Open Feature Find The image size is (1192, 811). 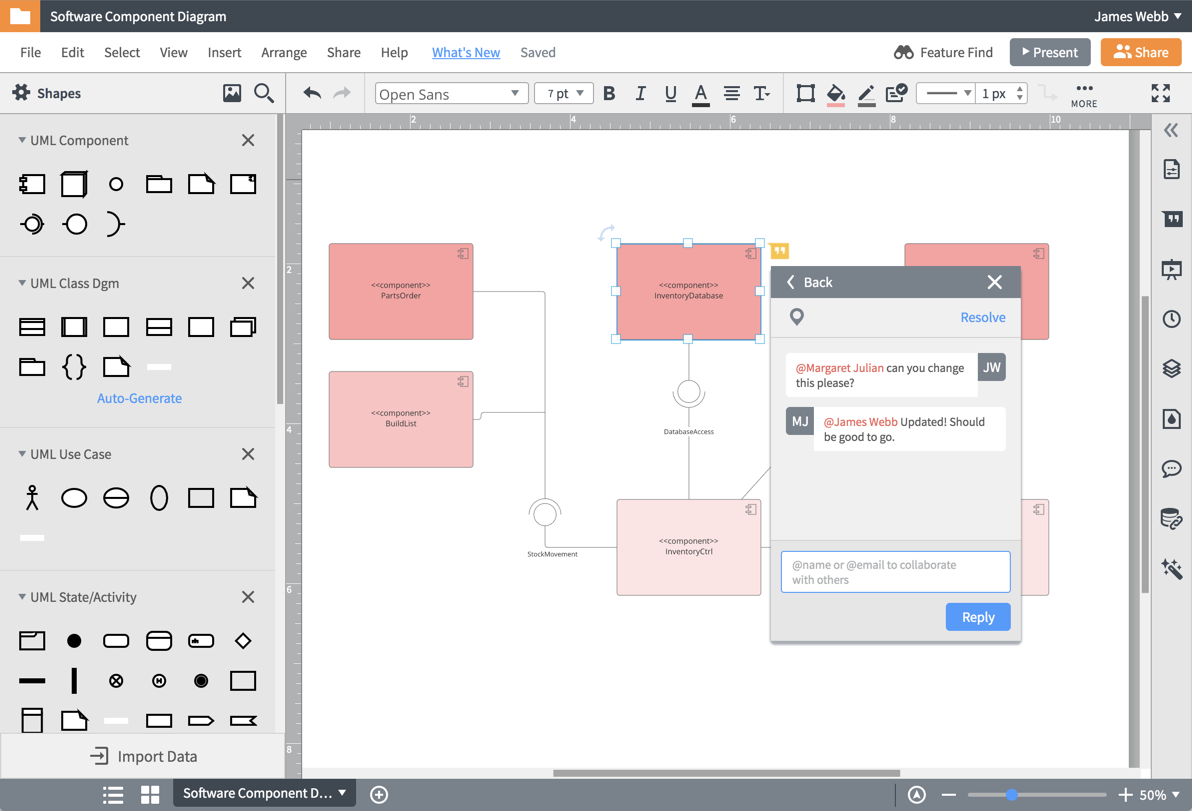tap(941, 52)
